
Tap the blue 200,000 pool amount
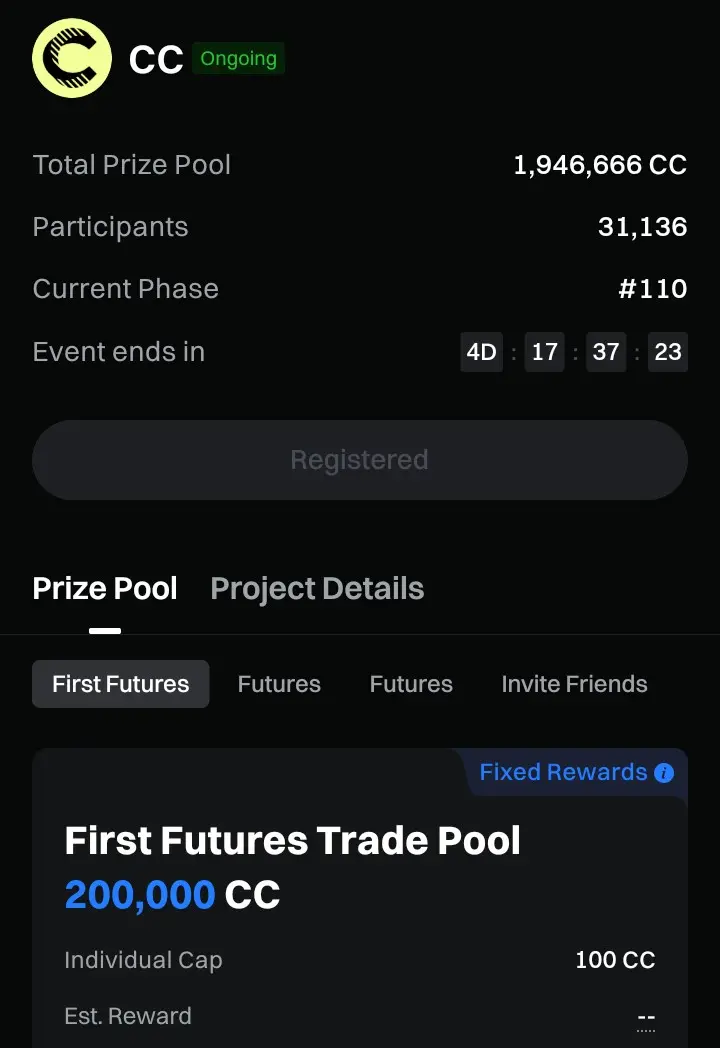[140, 895]
